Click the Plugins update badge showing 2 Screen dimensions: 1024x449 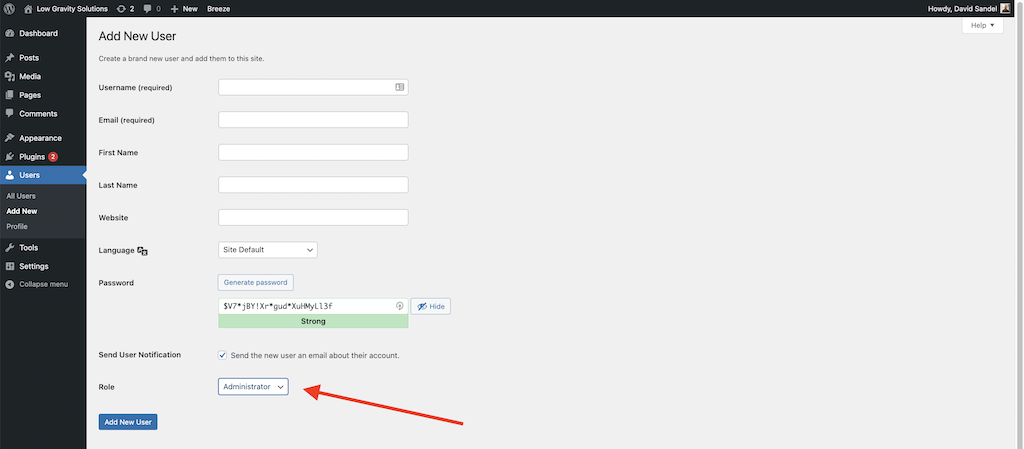[53, 157]
